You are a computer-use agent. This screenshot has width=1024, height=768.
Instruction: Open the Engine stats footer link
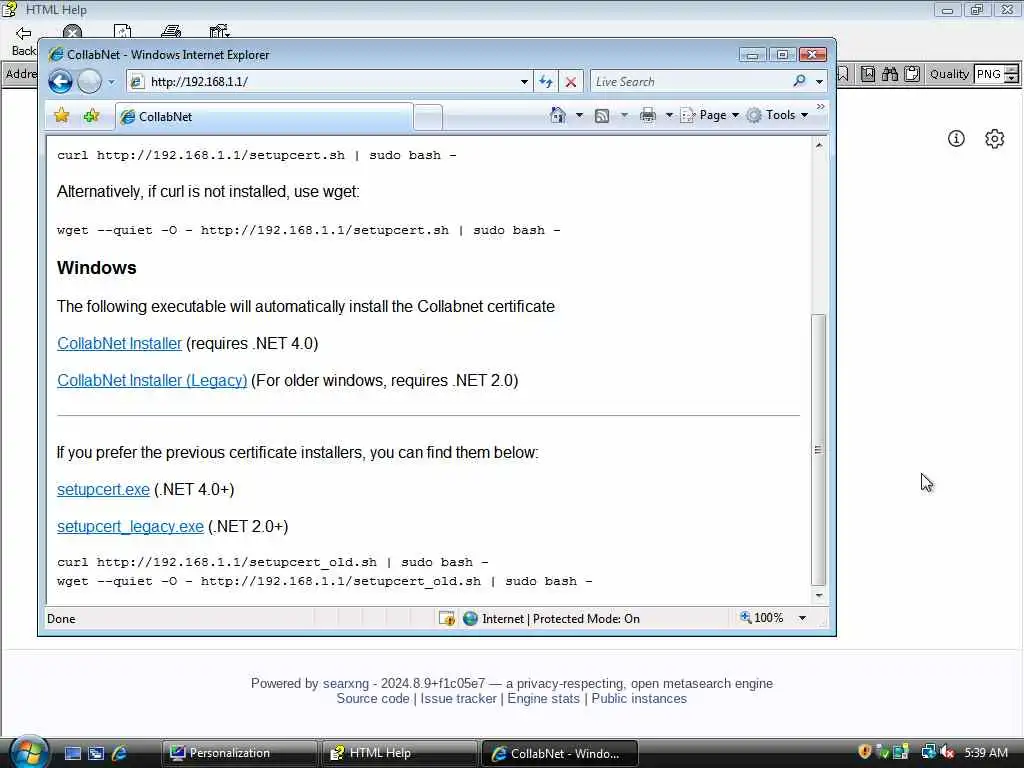tap(543, 698)
